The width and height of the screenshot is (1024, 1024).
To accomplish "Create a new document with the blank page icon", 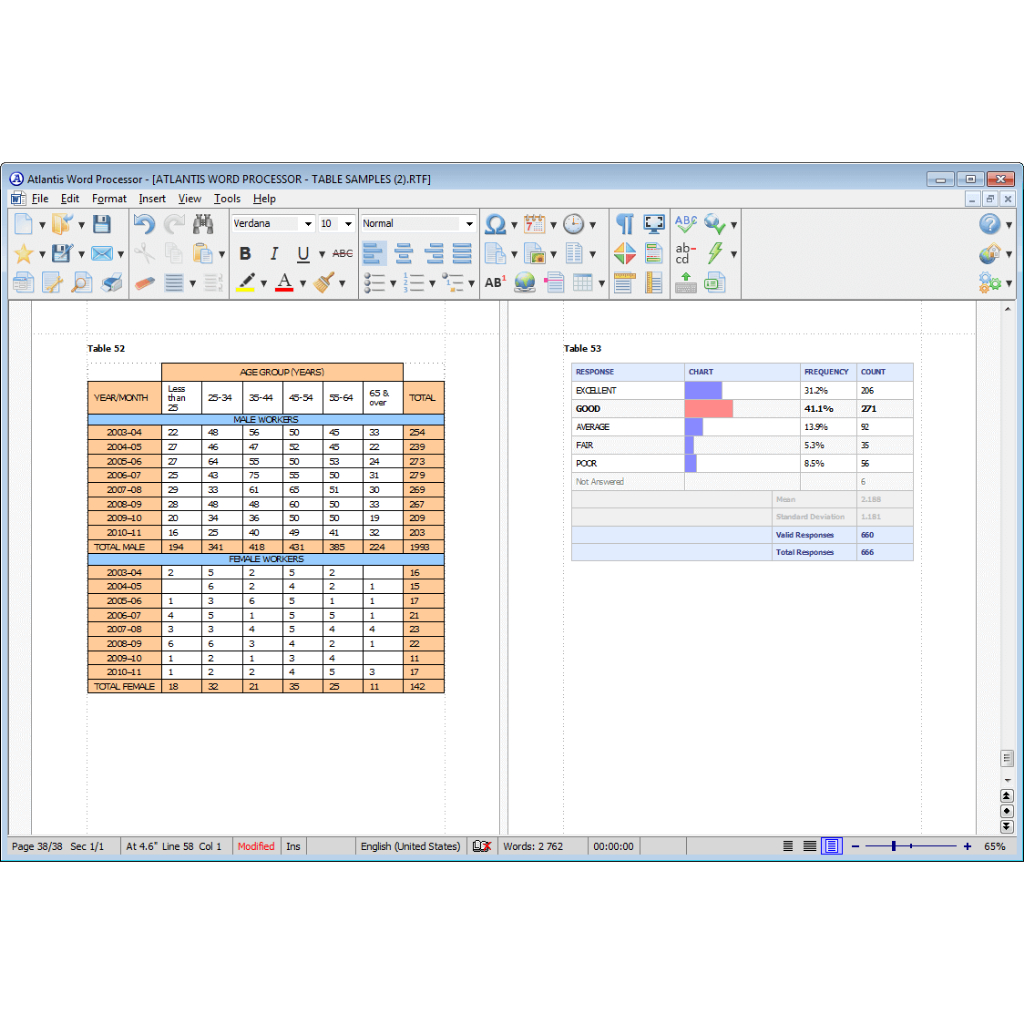I will pyautogui.click(x=24, y=225).
